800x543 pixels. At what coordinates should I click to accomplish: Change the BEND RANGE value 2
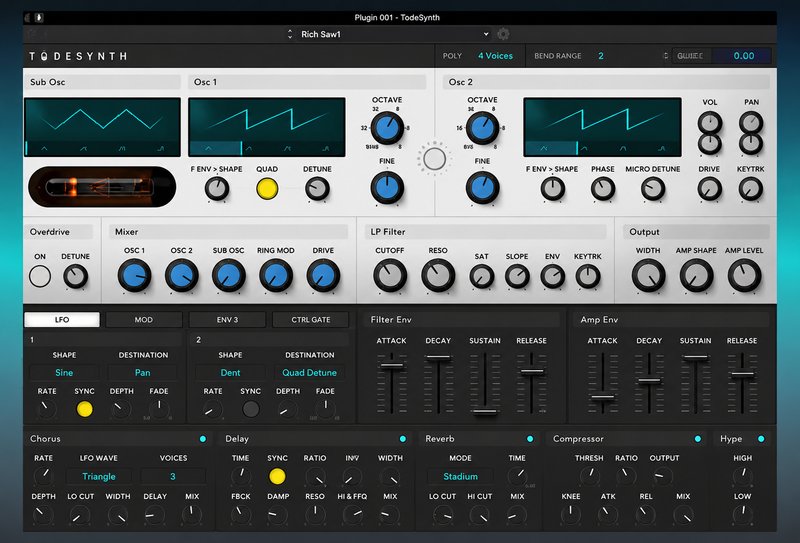pos(601,56)
